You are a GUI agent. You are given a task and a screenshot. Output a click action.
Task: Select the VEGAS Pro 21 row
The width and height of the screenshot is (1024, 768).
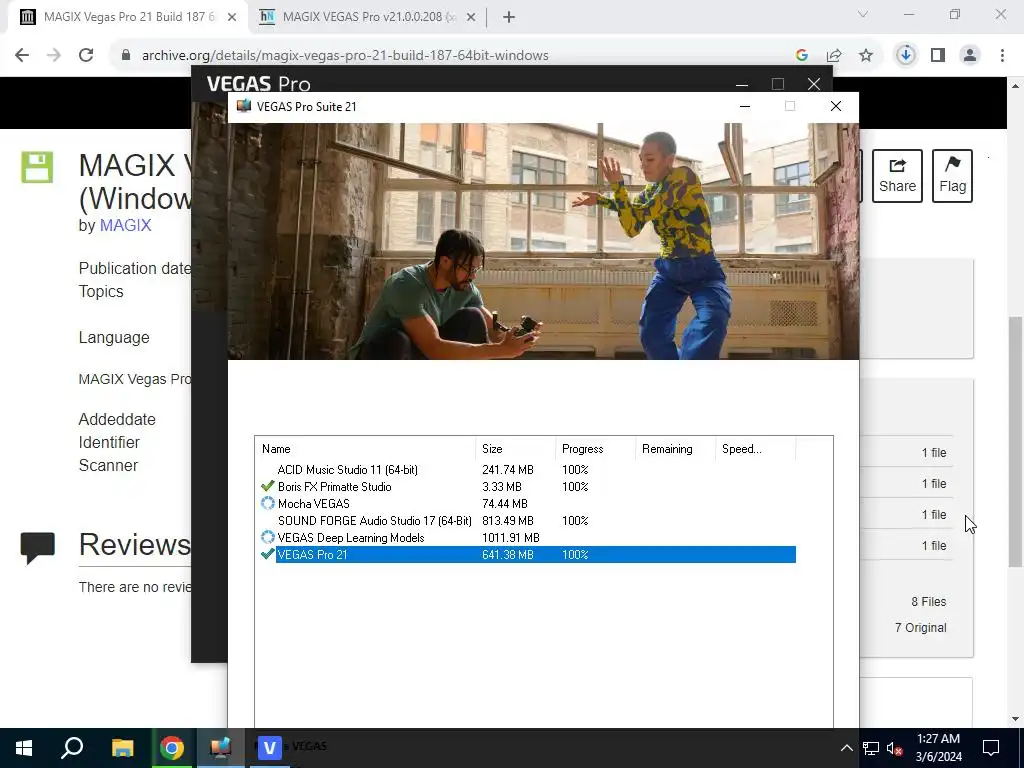click(526, 554)
